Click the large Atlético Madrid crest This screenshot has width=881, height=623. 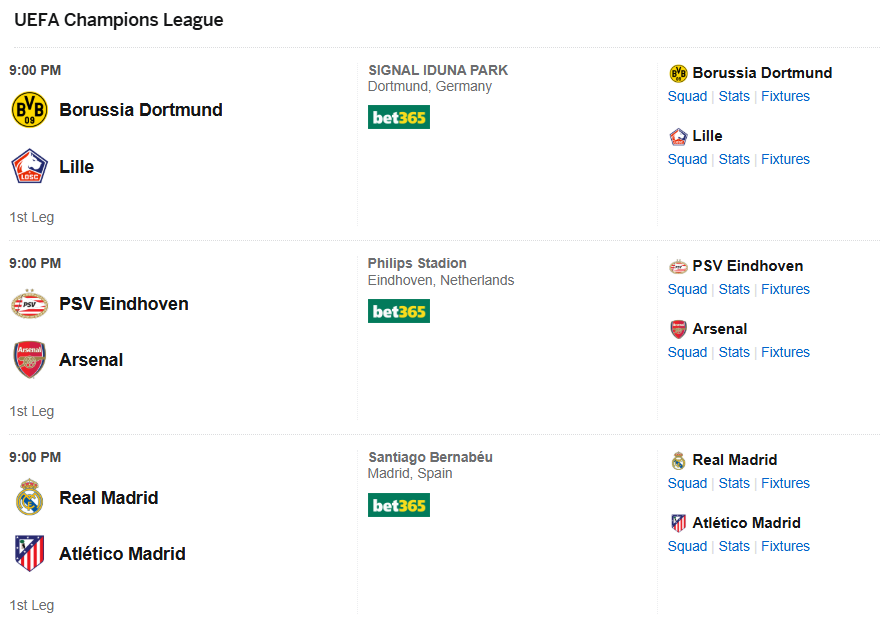click(x=29, y=553)
